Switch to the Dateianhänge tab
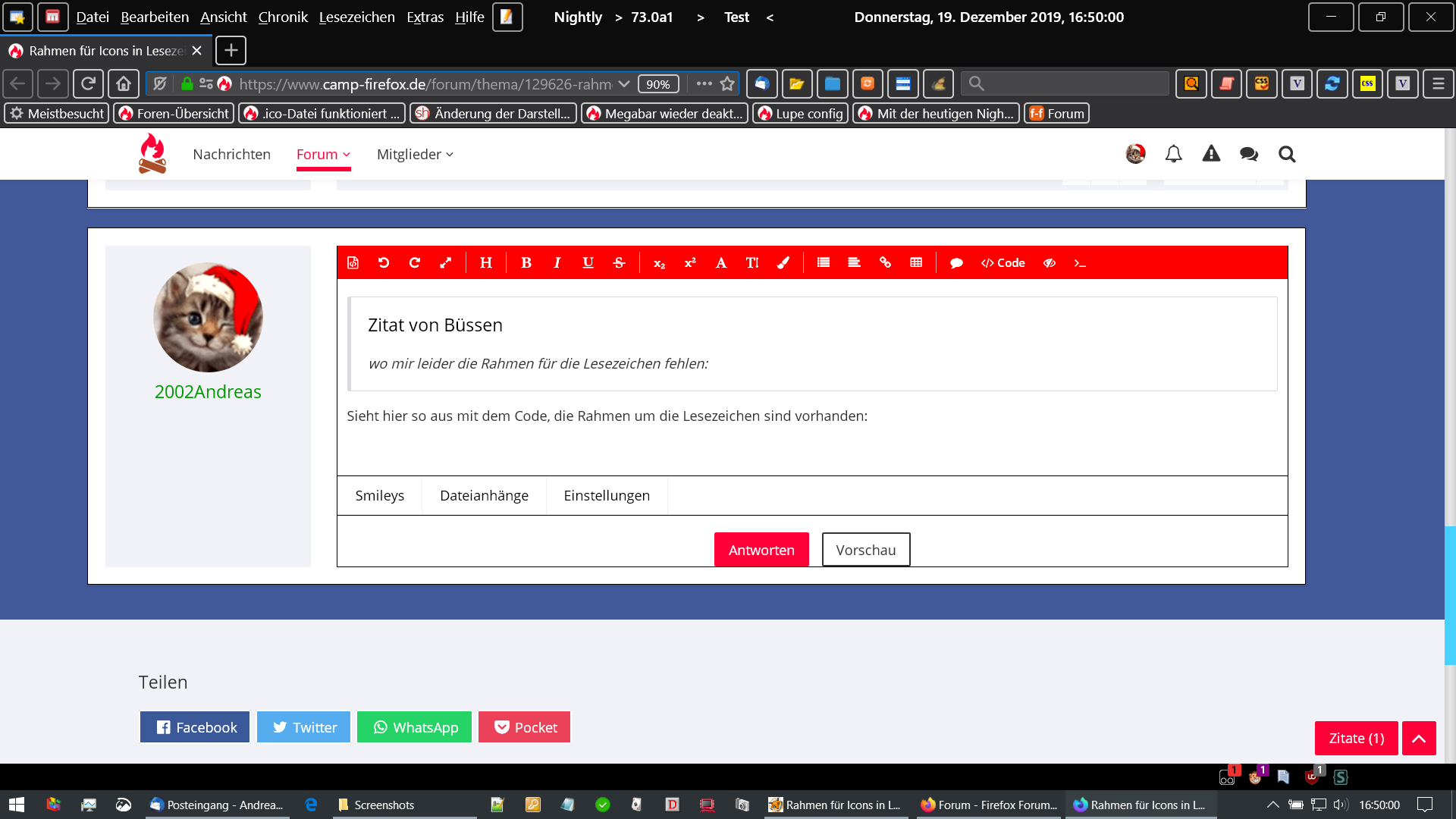This screenshot has height=819, width=1456. [484, 495]
